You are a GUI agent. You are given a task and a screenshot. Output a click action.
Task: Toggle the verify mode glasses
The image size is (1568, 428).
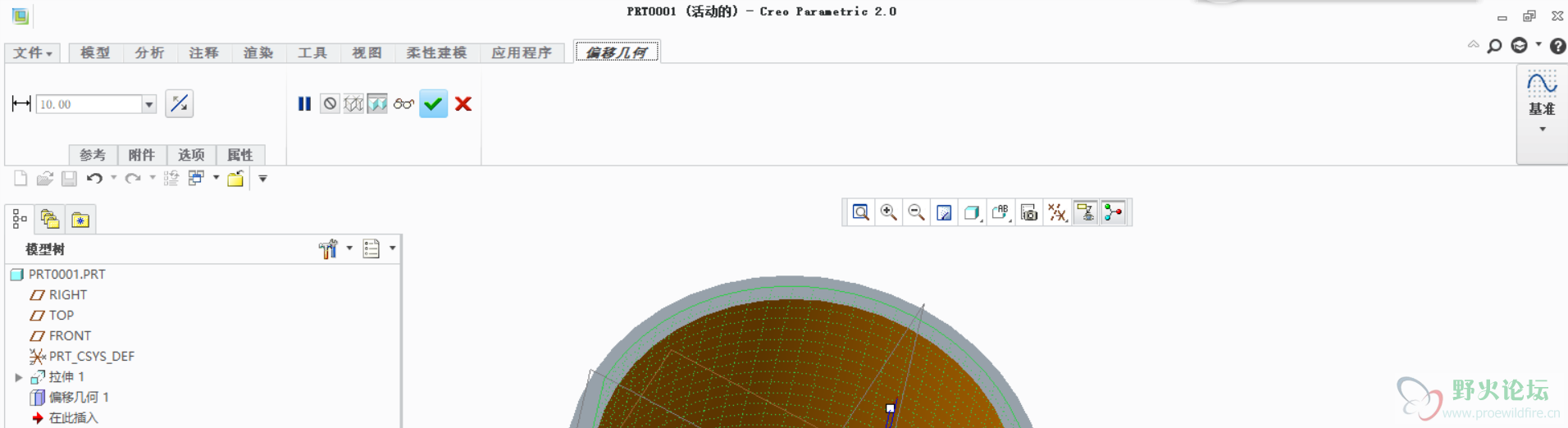(403, 104)
